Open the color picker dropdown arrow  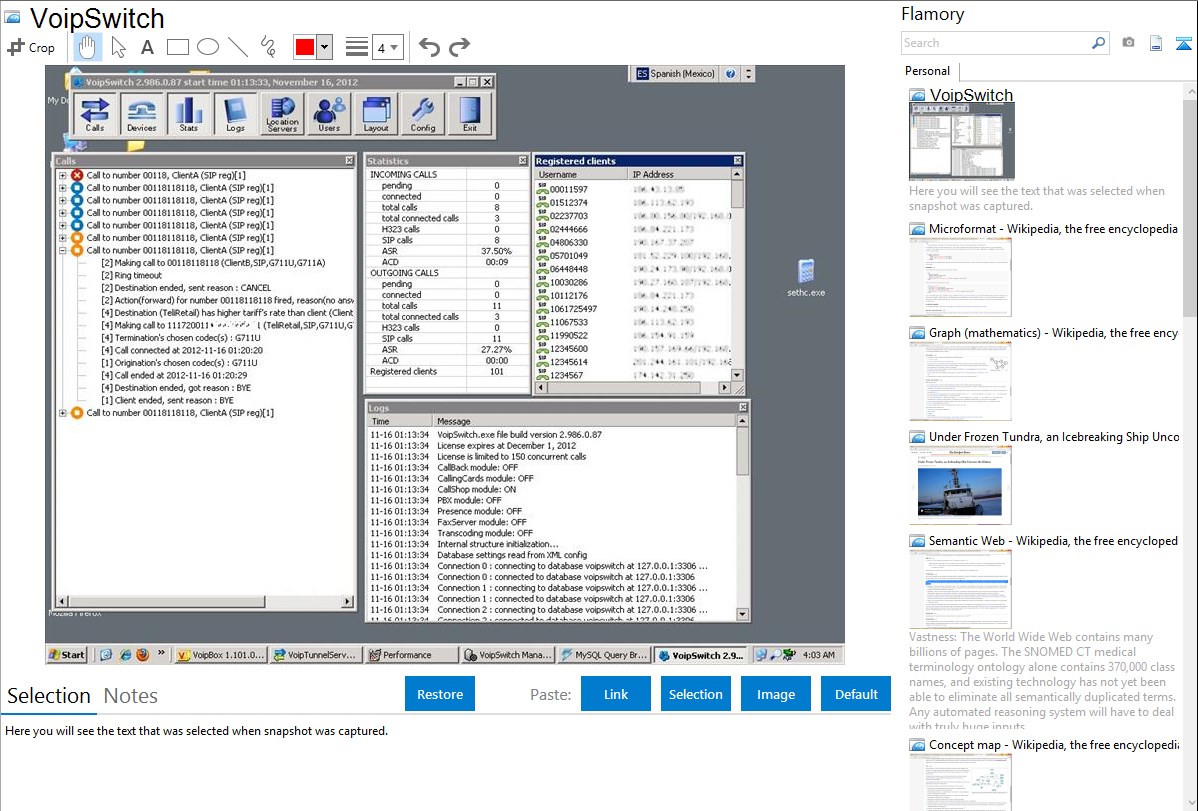coord(324,47)
